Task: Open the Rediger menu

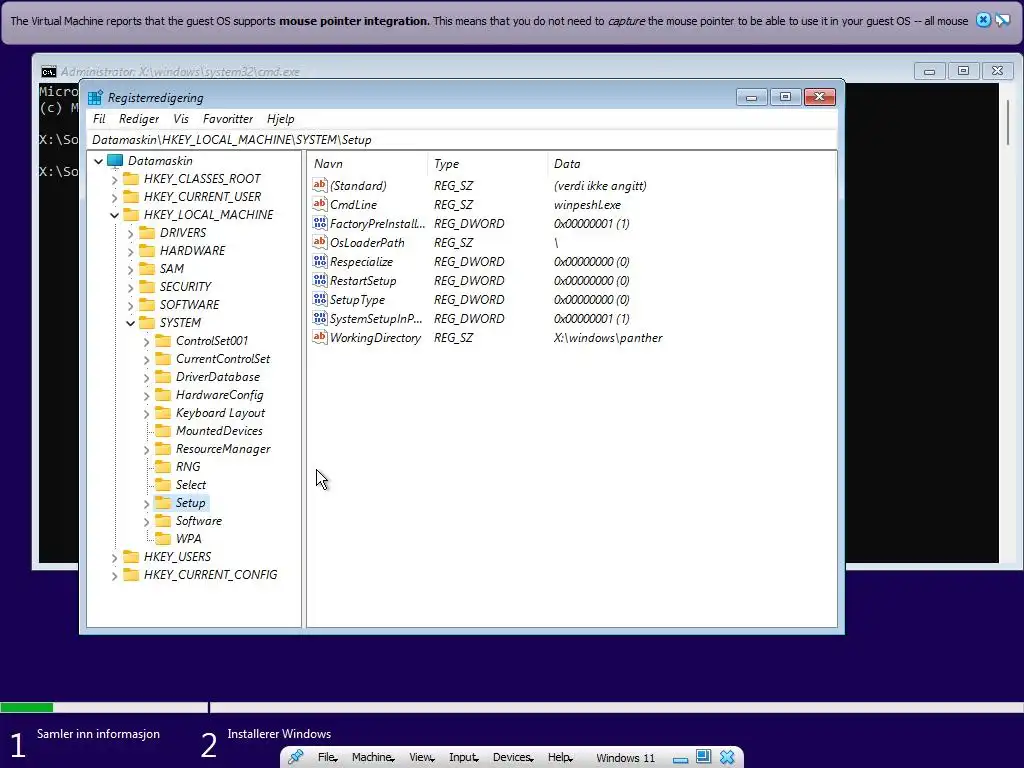Action: click(138, 119)
